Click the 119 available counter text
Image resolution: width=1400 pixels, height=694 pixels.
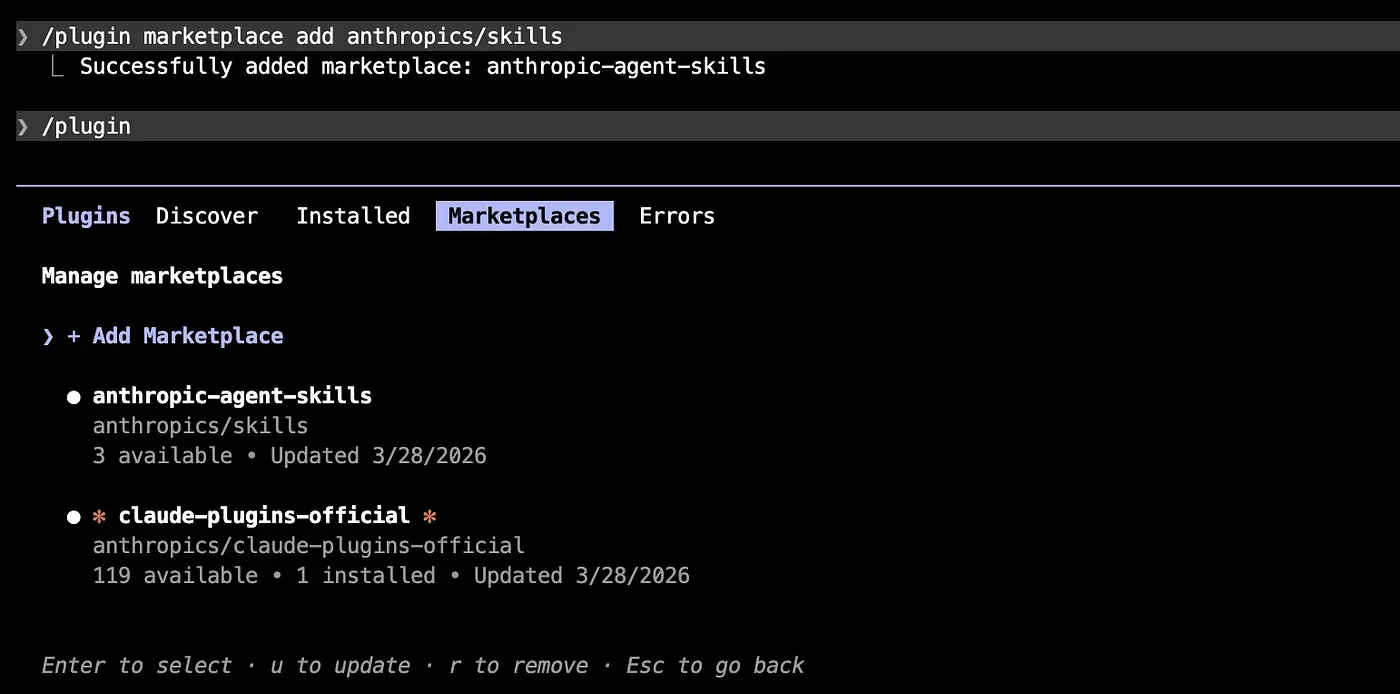coord(174,576)
